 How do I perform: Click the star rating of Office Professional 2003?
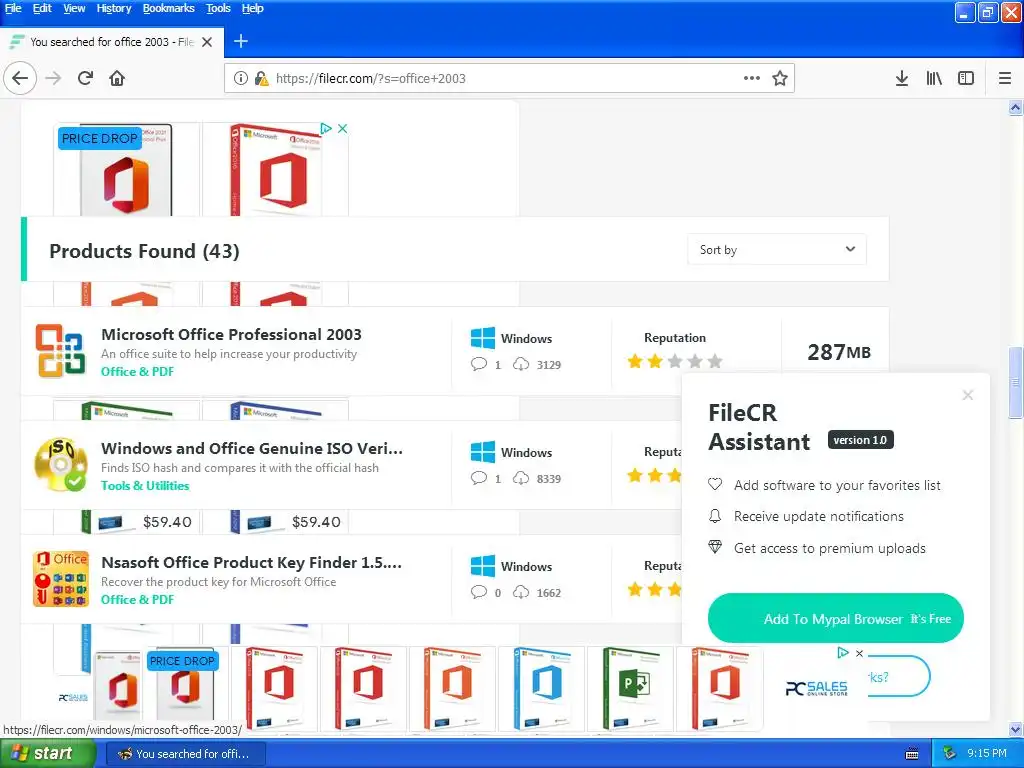675,361
